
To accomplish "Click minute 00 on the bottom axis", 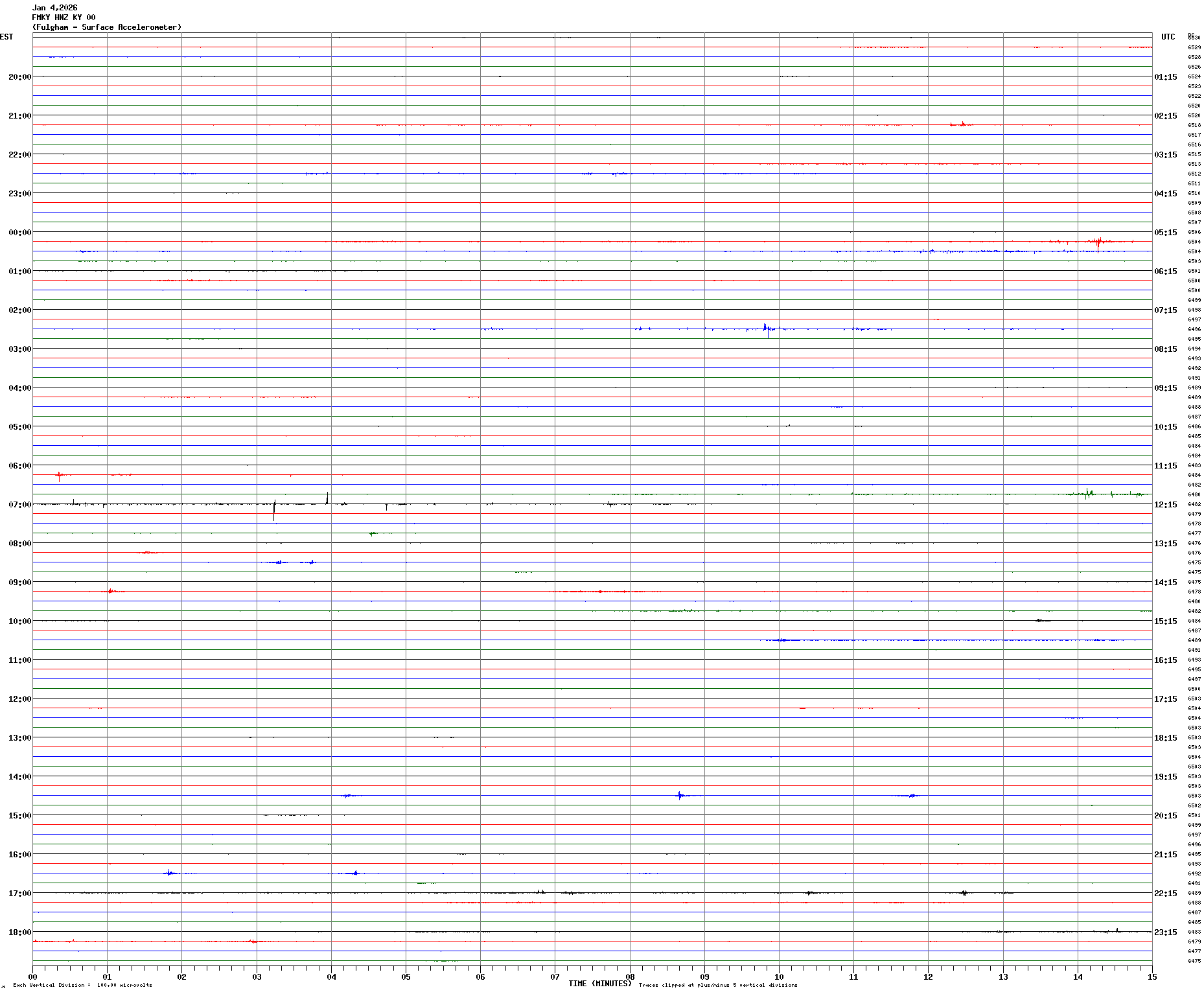I will tap(32, 977).
